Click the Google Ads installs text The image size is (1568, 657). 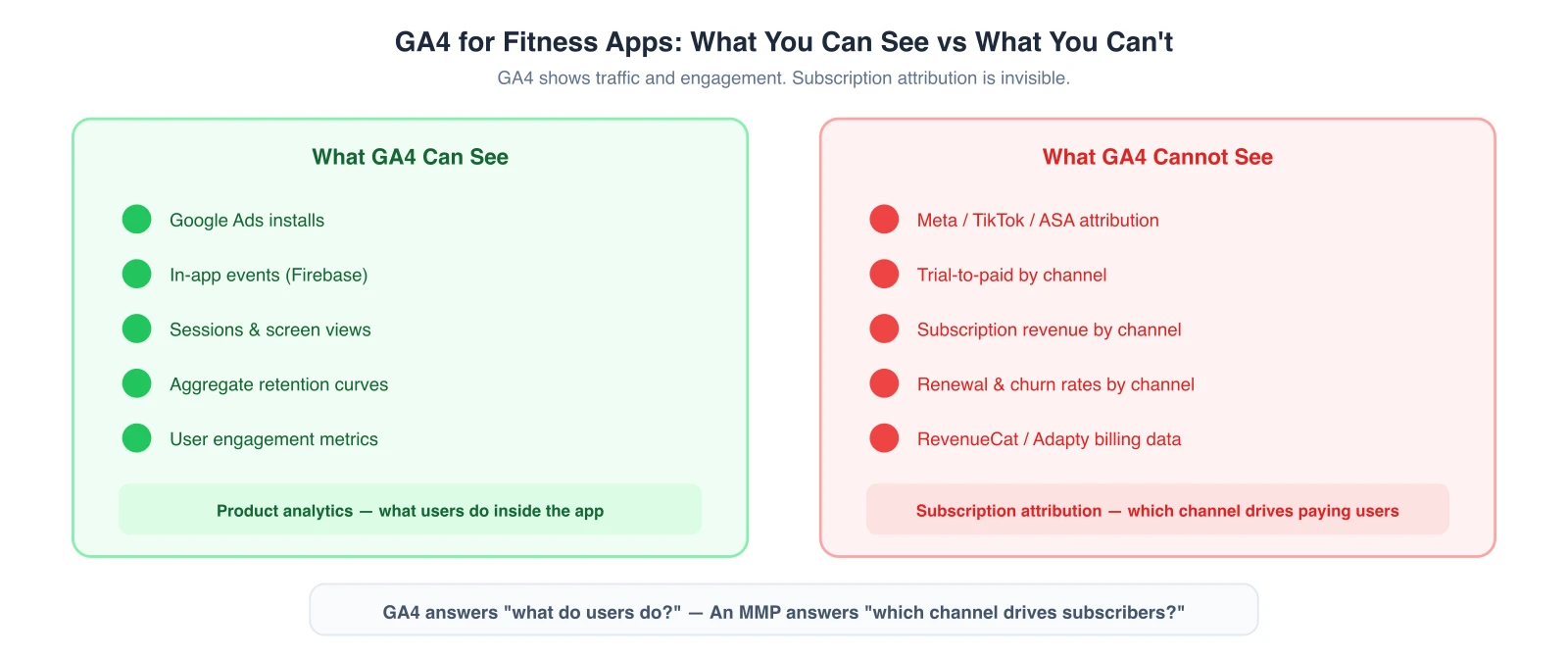[247, 221]
